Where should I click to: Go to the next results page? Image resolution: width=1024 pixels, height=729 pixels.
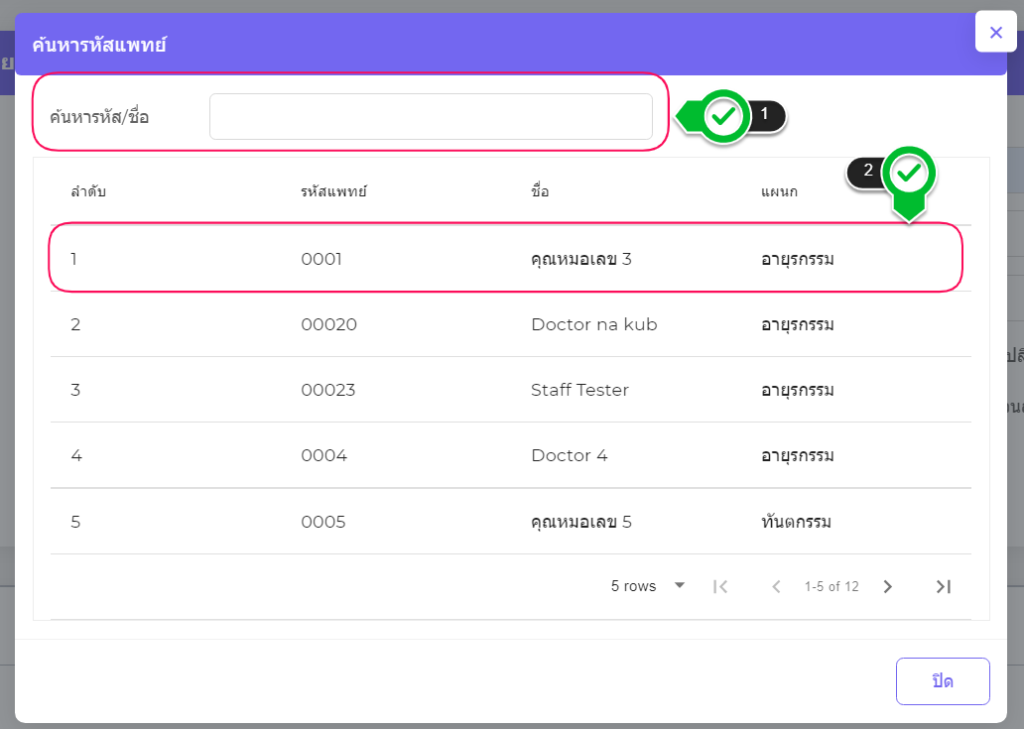tap(887, 587)
